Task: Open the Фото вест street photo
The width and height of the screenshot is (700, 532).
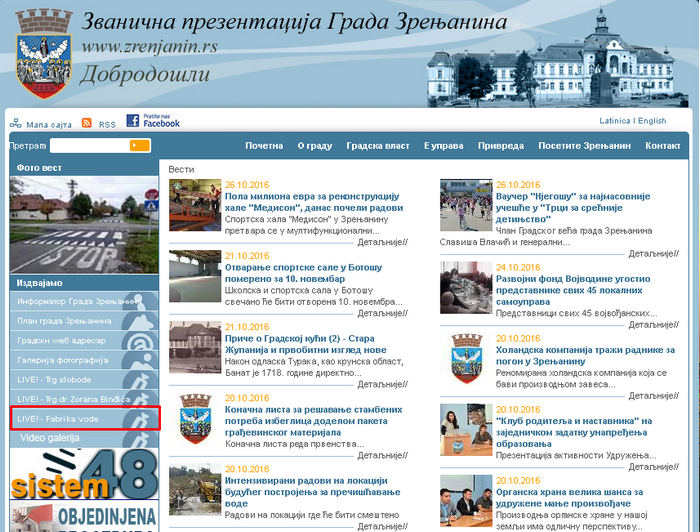Action: coord(84,224)
